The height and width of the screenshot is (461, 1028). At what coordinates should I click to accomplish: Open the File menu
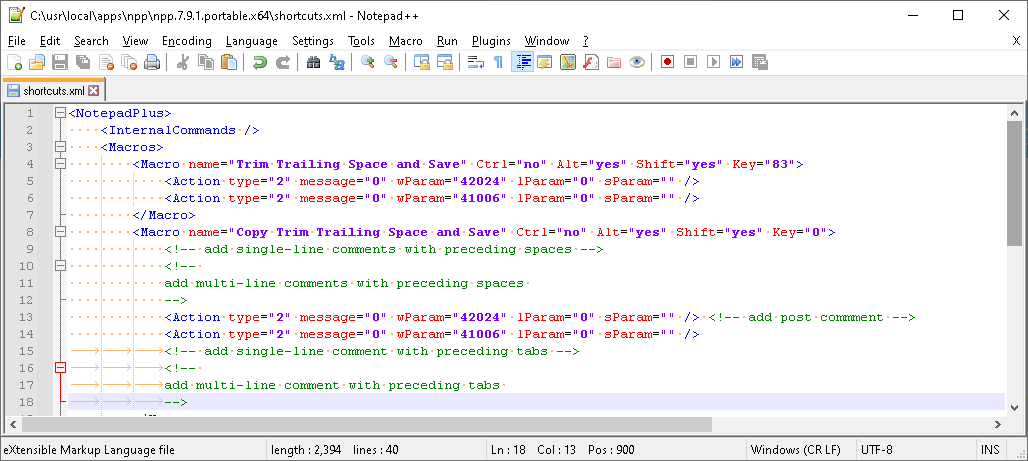pos(17,41)
